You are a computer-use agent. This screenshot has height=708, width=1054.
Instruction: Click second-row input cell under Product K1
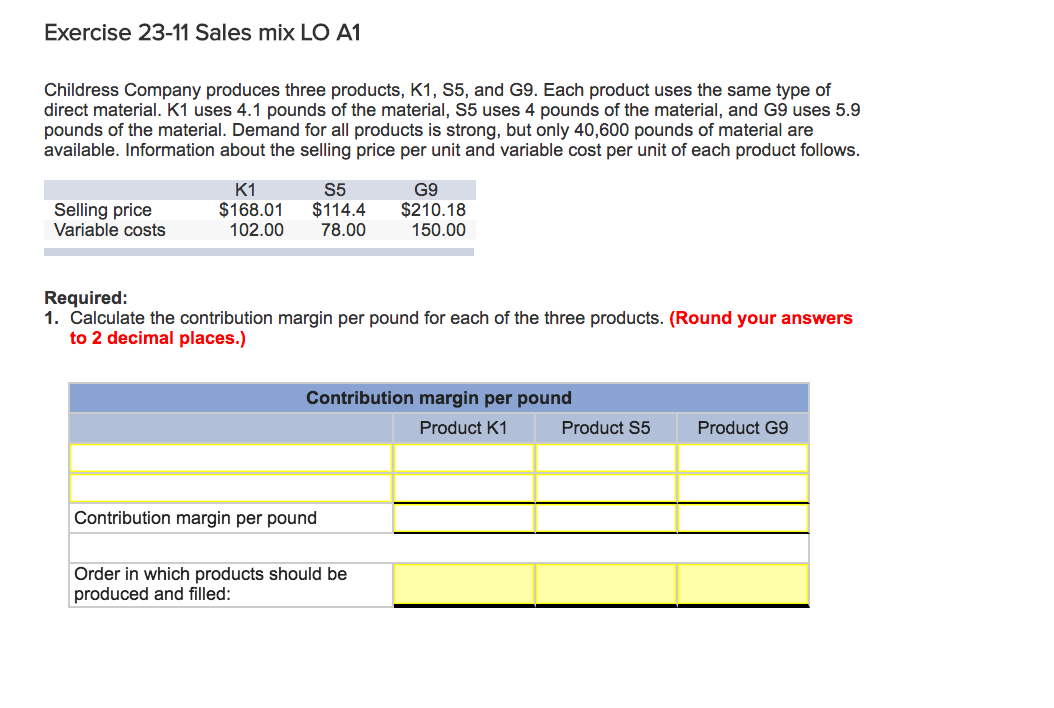464,488
